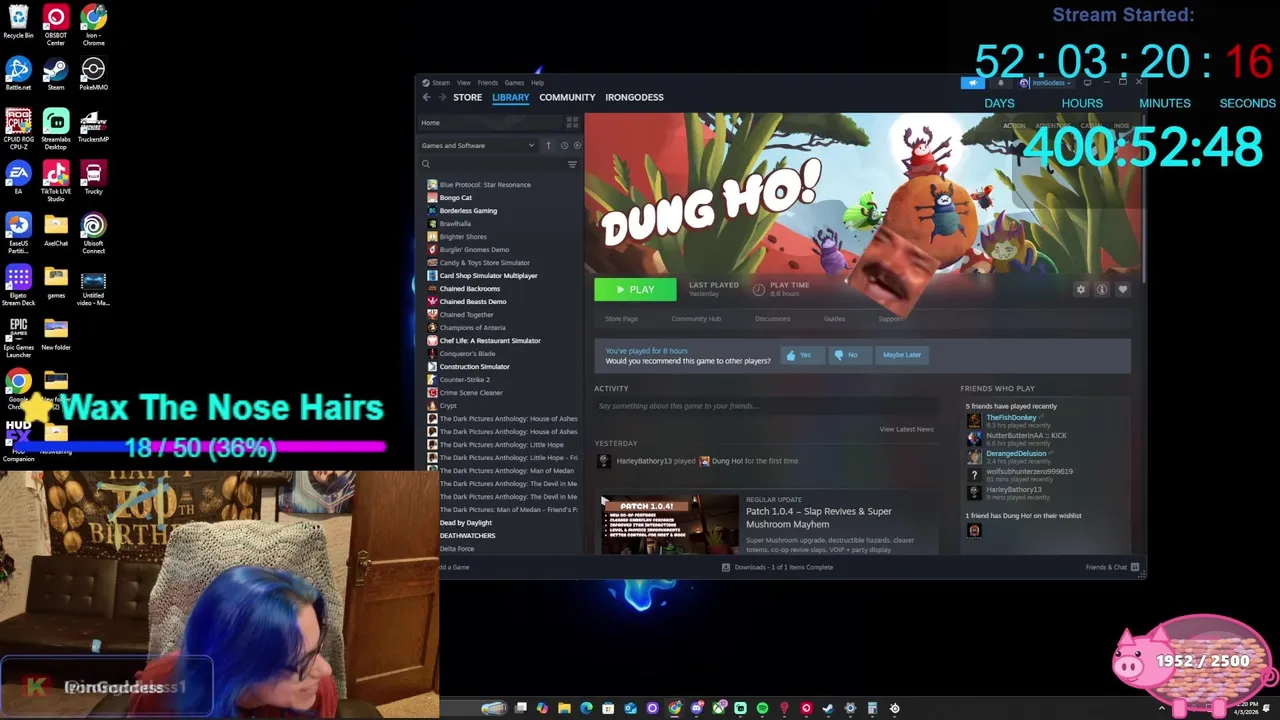Open the Discussions link
The image size is (1280, 720).
pos(772,319)
